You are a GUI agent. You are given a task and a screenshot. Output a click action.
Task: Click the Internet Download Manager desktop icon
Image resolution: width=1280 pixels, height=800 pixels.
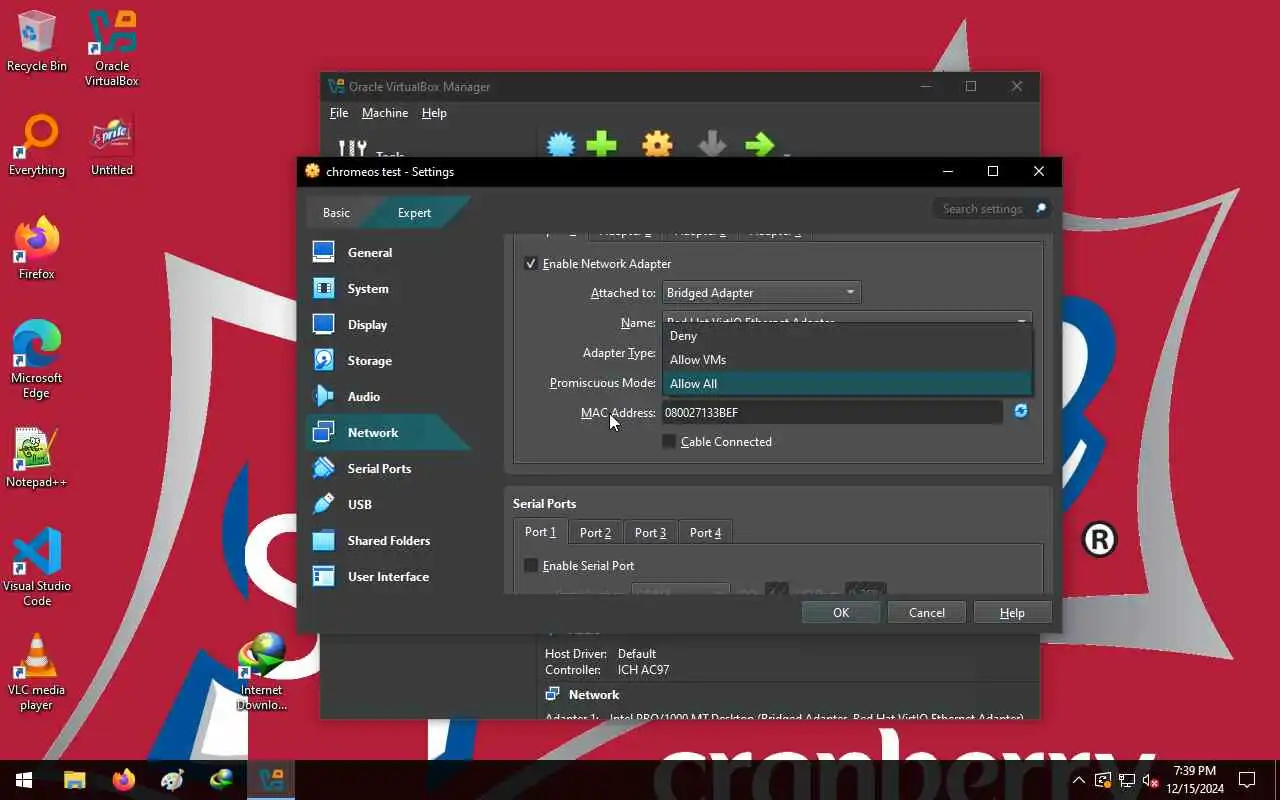pyautogui.click(x=261, y=672)
